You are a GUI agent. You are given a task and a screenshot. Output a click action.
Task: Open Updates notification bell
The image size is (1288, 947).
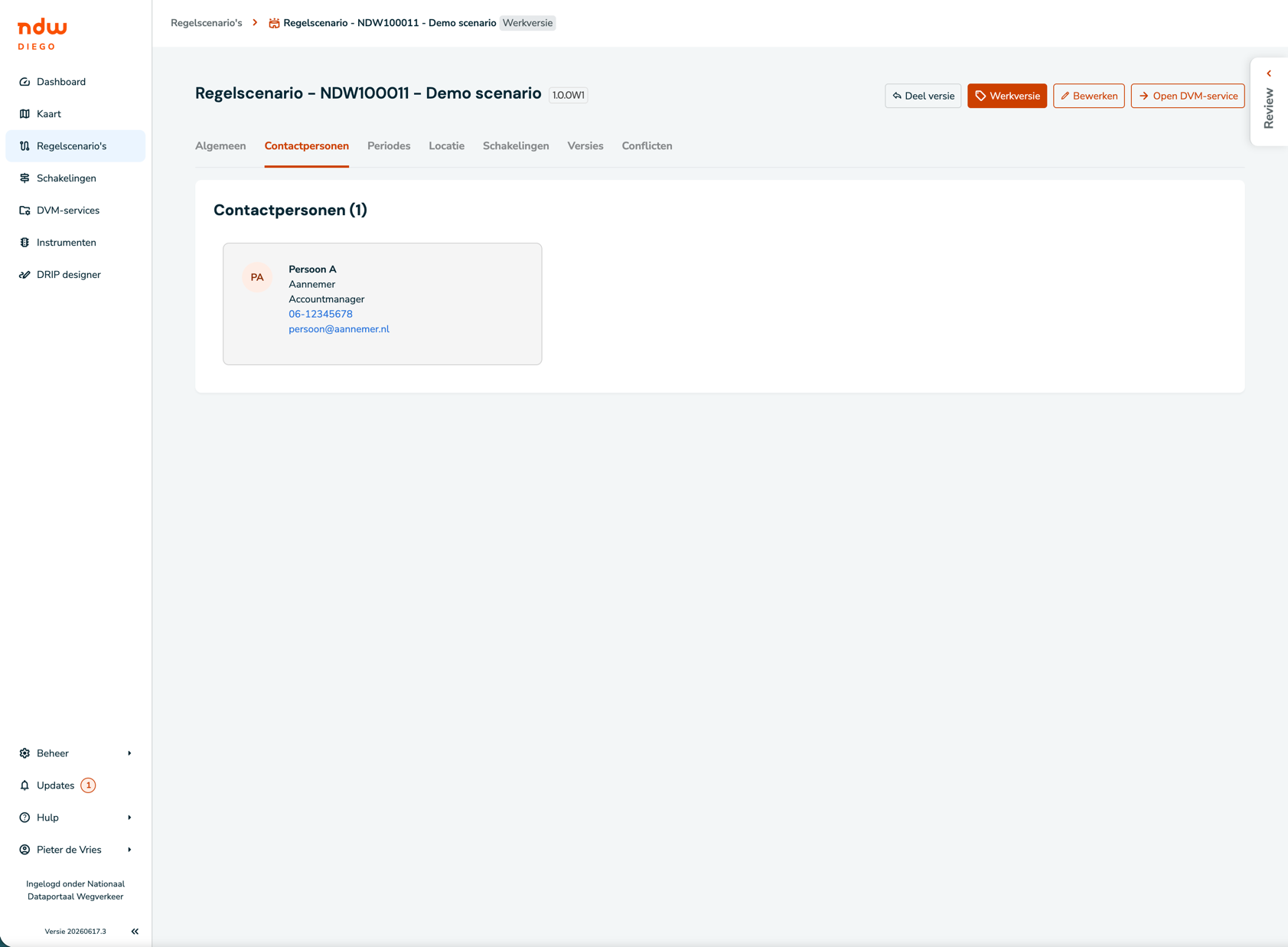pos(24,785)
